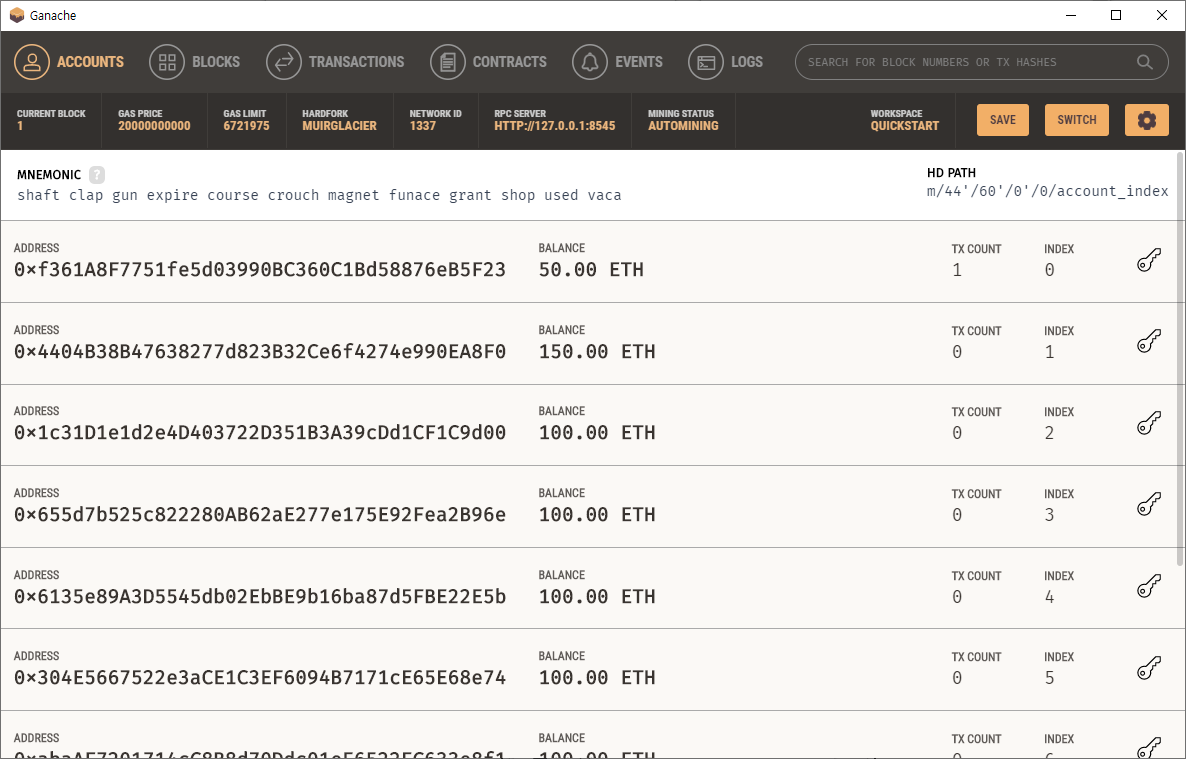Click the QUICKSTART workspace name

(x=905, y=126)
